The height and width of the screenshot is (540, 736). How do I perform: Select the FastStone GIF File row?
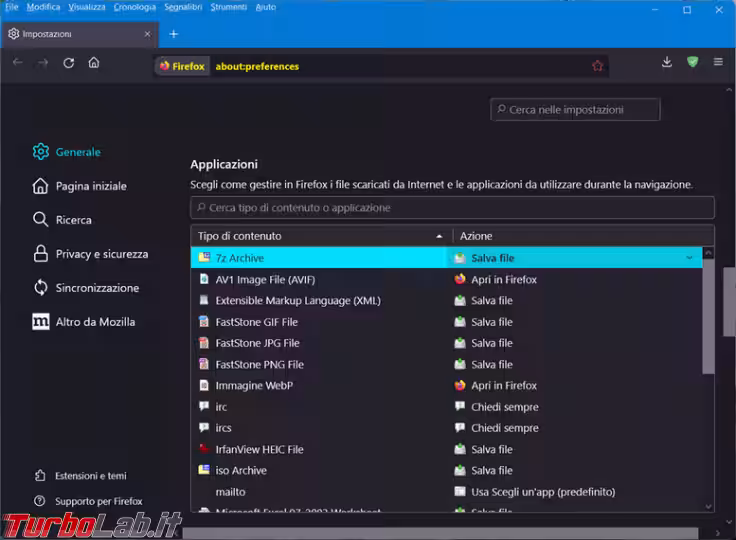tap(446, 322)
